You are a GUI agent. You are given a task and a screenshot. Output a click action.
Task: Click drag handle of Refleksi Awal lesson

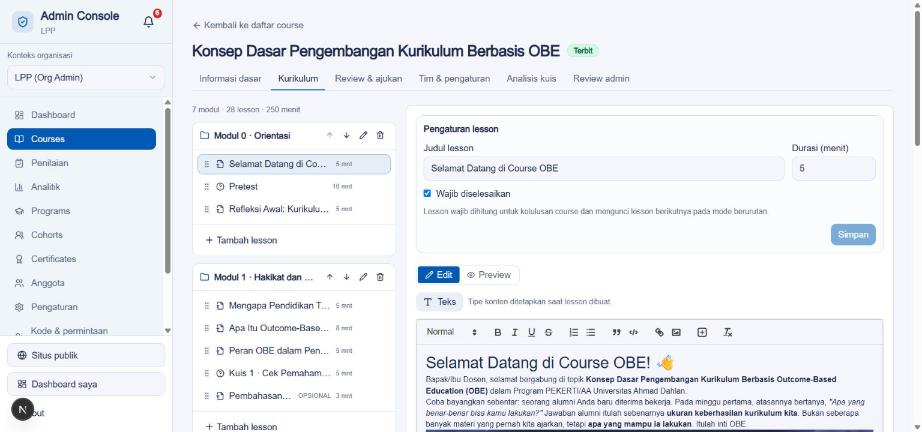[x=206, y=209]
